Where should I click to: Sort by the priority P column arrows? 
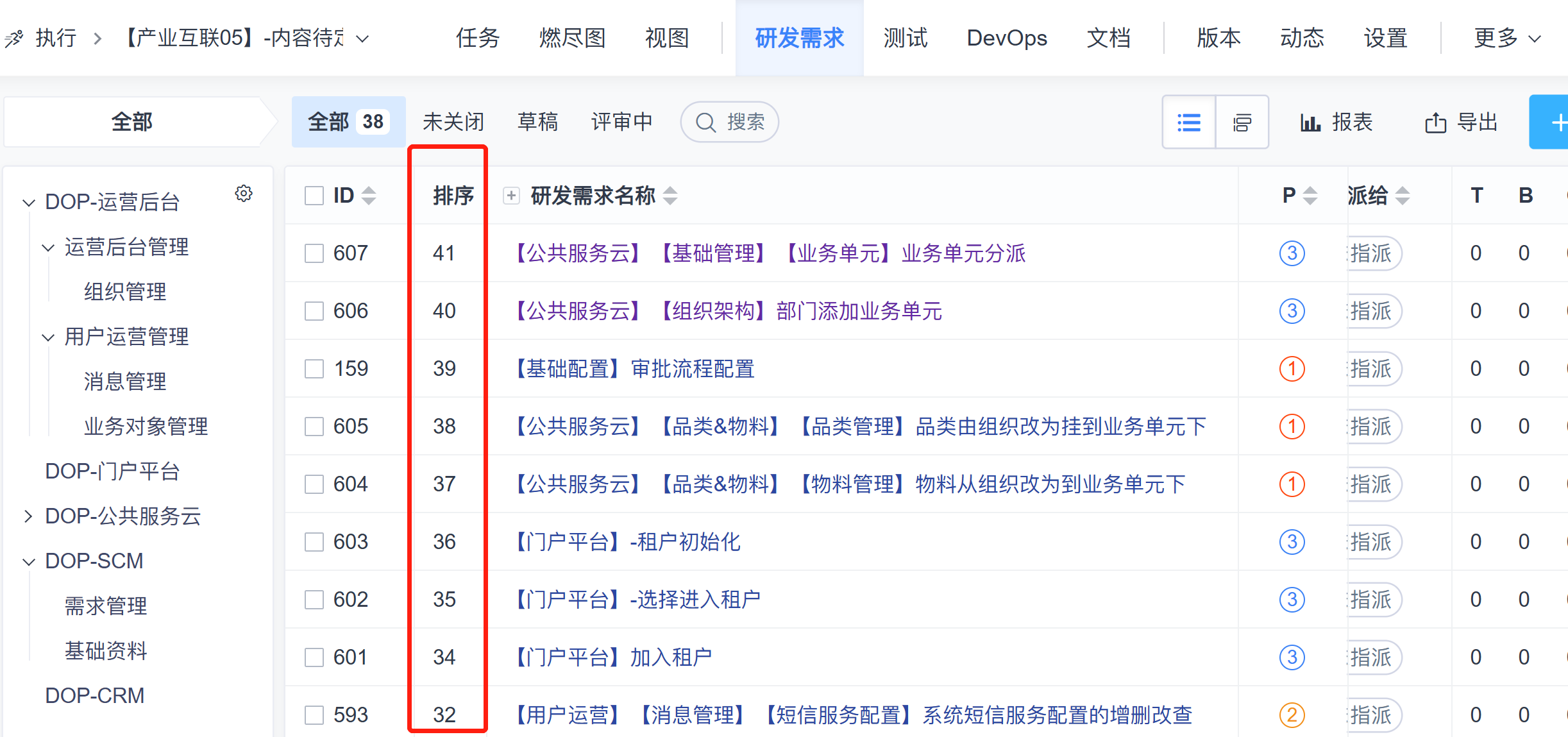(1310, 195)
